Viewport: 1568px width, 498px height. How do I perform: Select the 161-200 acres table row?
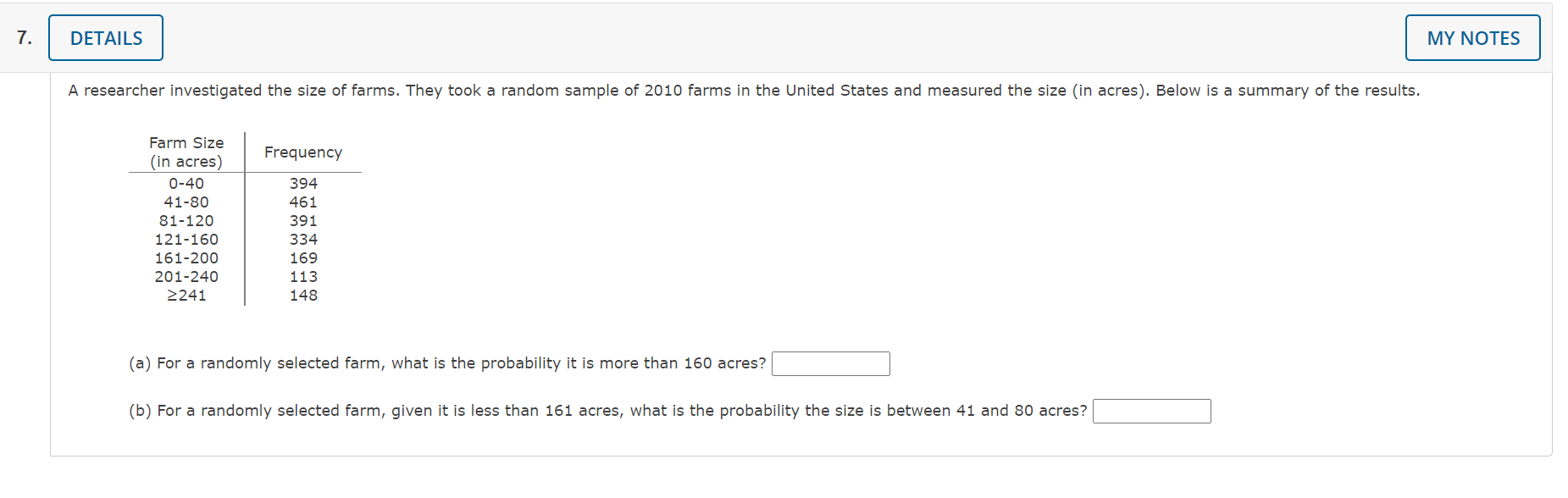click(x=186, y=257)
